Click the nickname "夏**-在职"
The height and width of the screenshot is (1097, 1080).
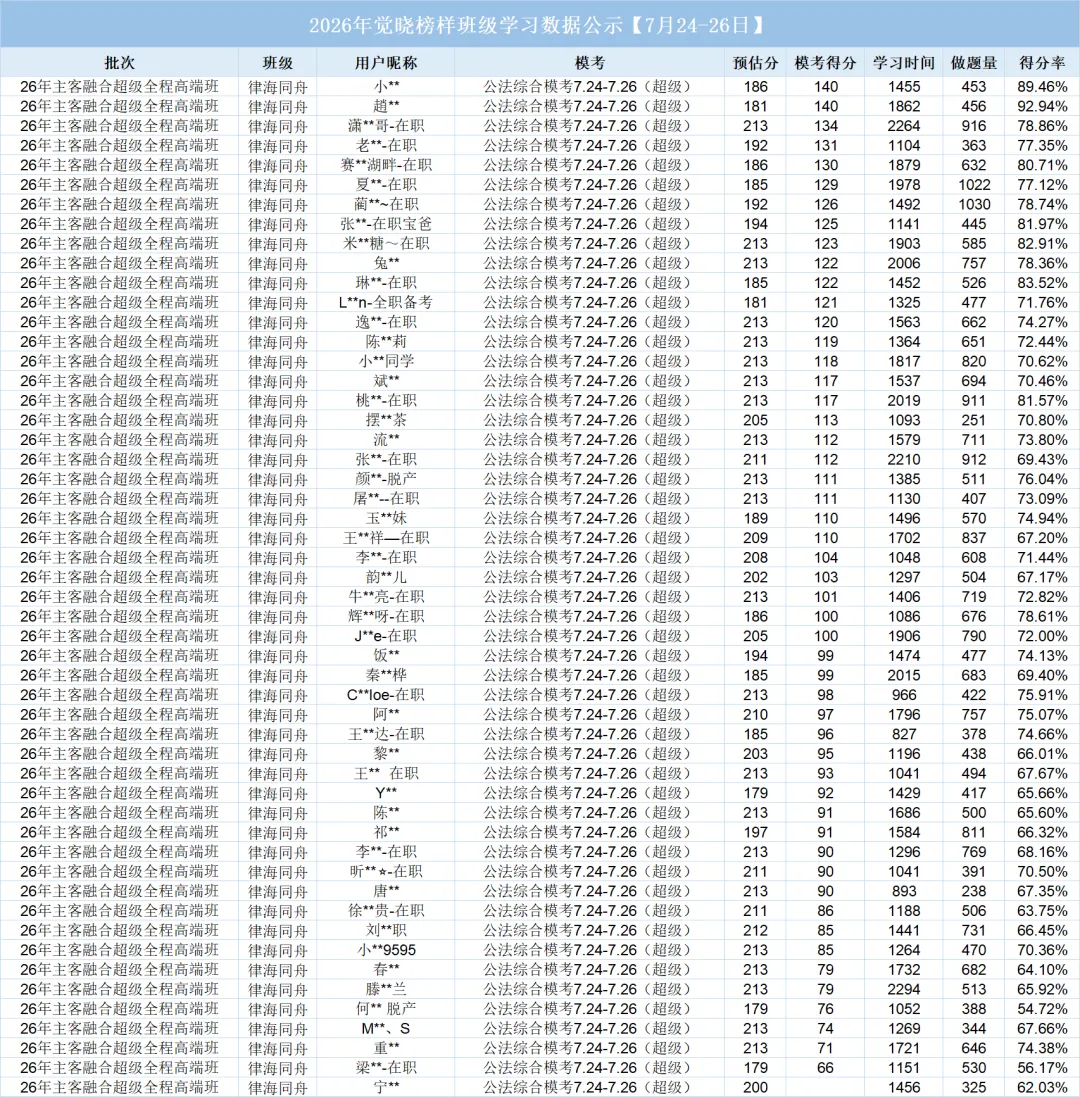click(386, 185)
